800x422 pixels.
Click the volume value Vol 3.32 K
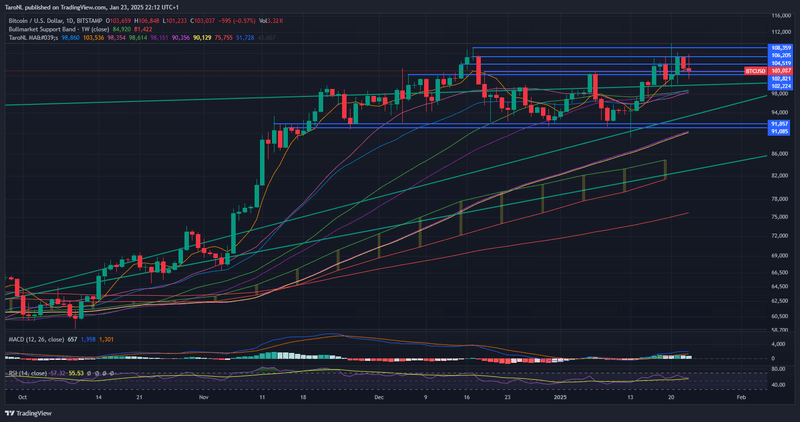point(271,21)
